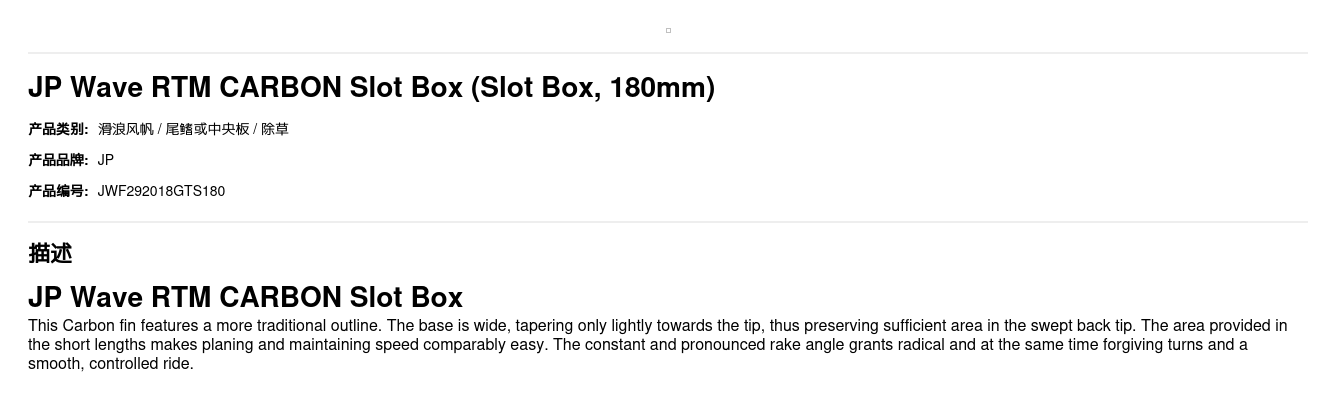The image size is (1328, 403).
Task: Click the 产品品牌 label
Action: (x=58, y=160)
